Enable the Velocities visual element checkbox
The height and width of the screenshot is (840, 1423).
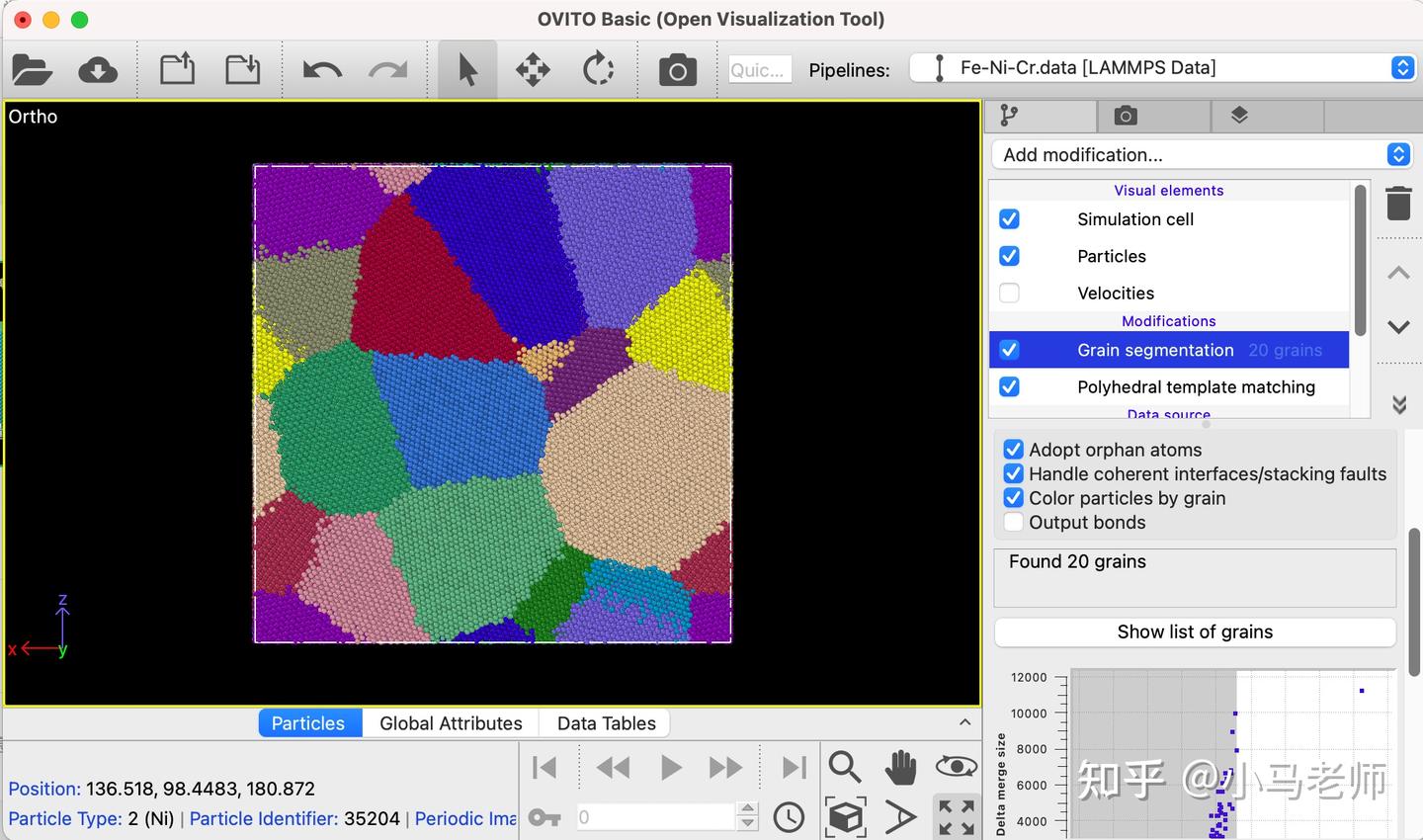tap(1009, 293)
